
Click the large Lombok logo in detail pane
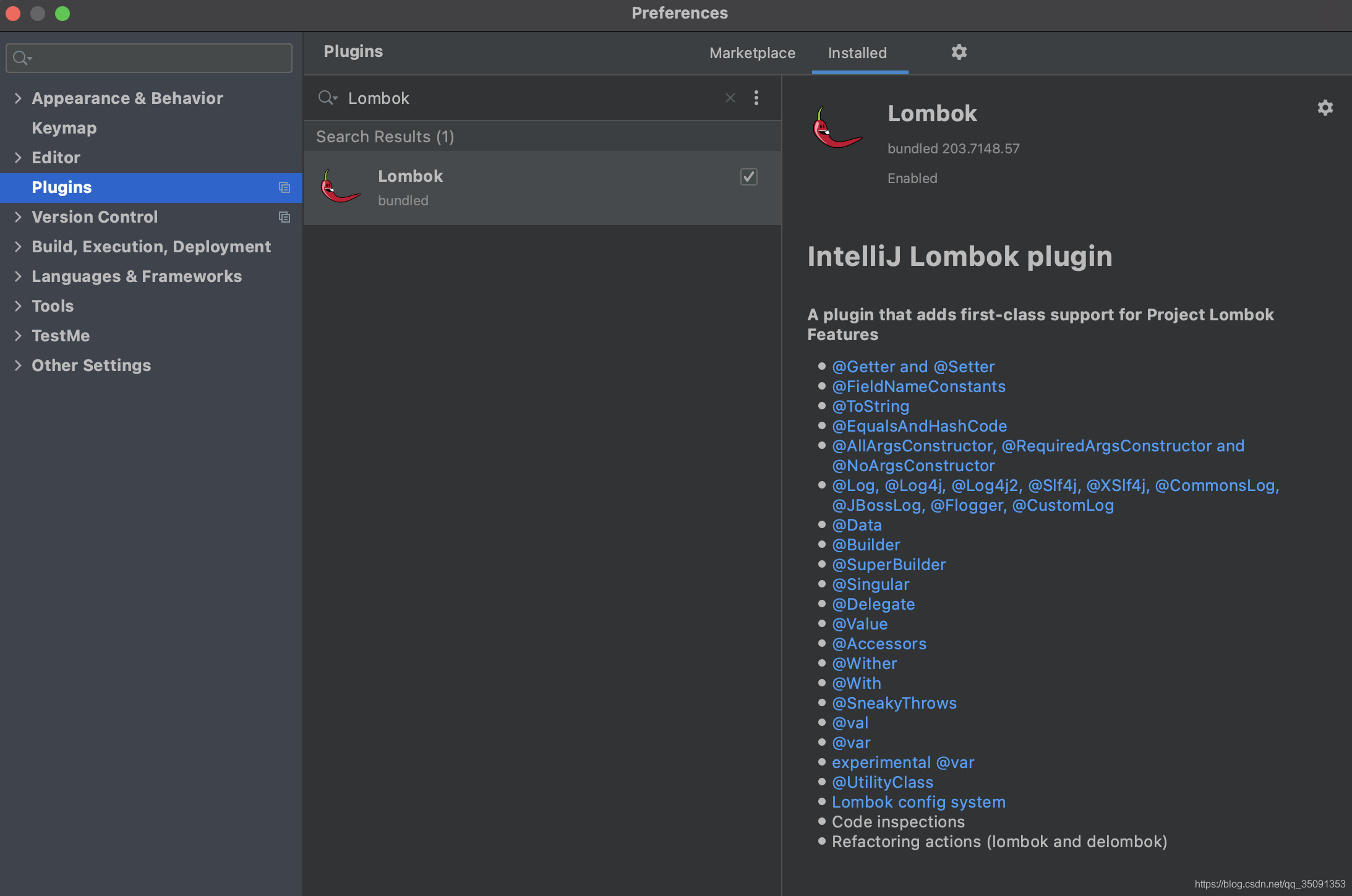(x=837, y=127)
